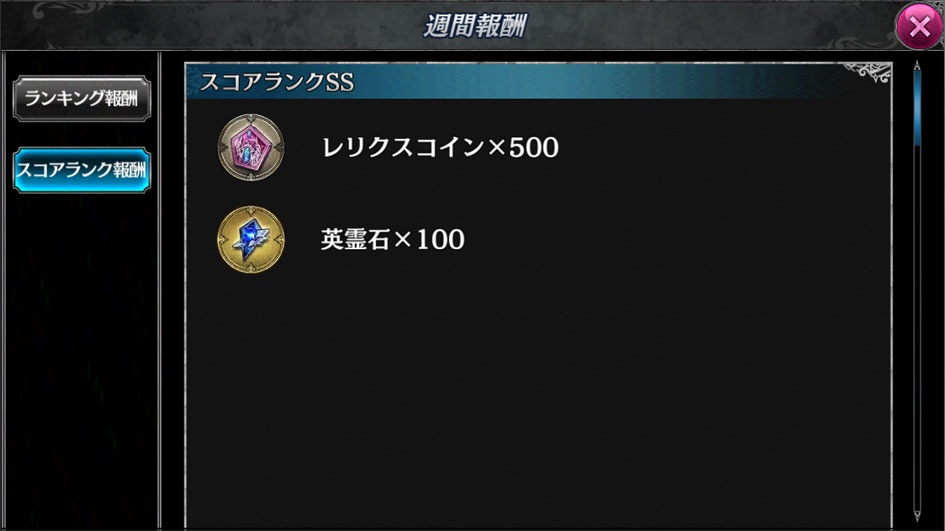
Task: Click the silver ornament in reward panel corner
Action: coord(868,72)
